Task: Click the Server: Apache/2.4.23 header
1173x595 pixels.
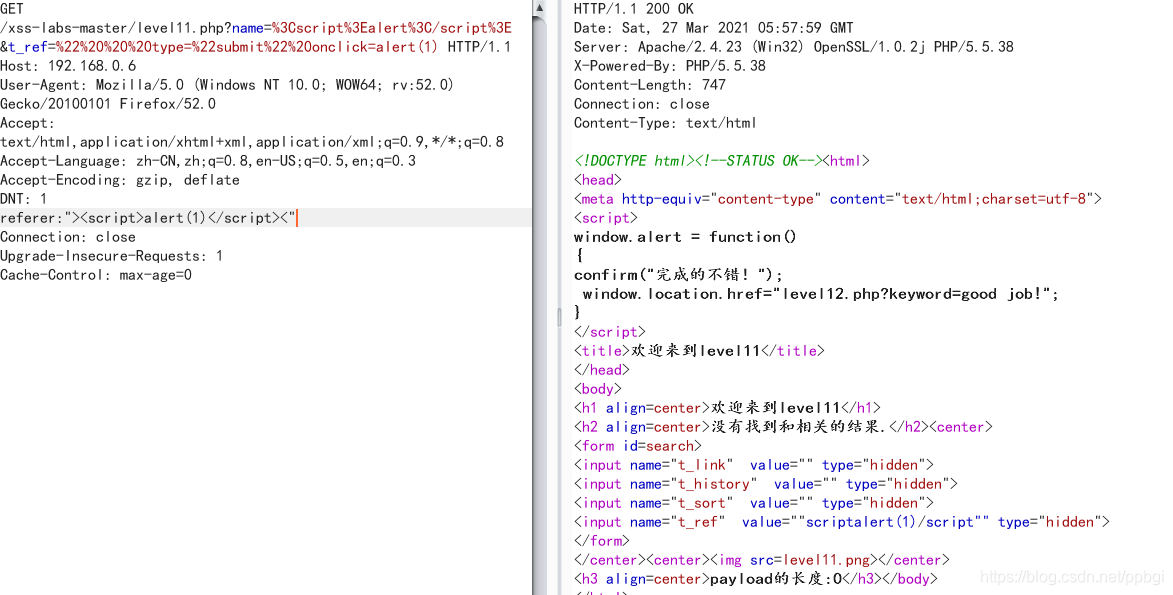Action: 794,46
